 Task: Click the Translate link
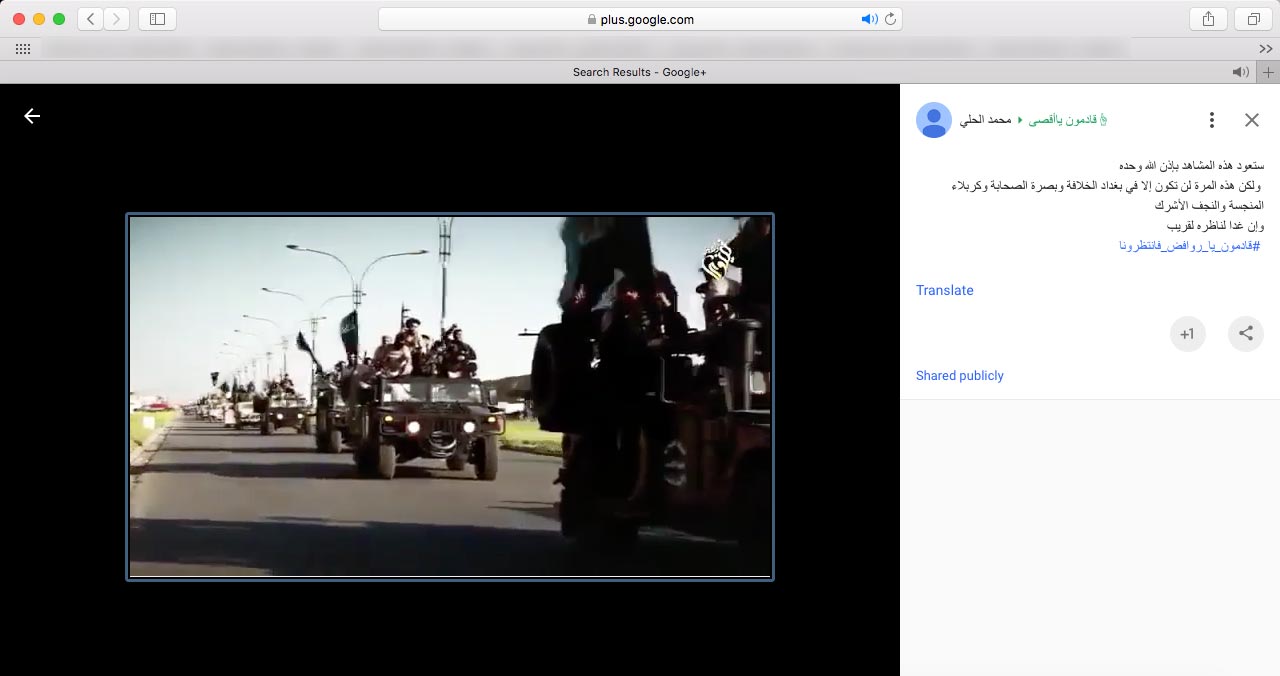(944, 290)
